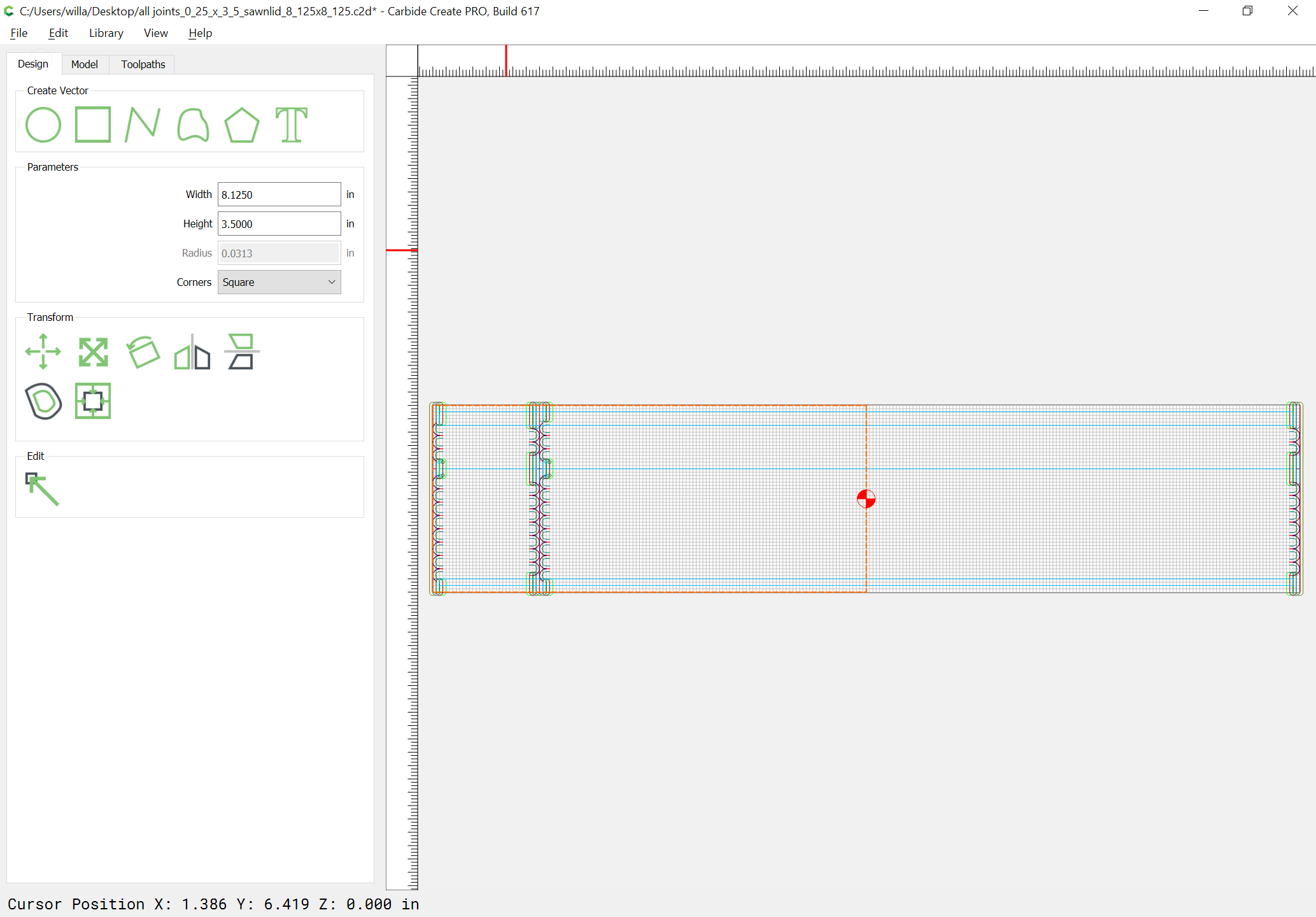Open the View menu

(156, 33)
